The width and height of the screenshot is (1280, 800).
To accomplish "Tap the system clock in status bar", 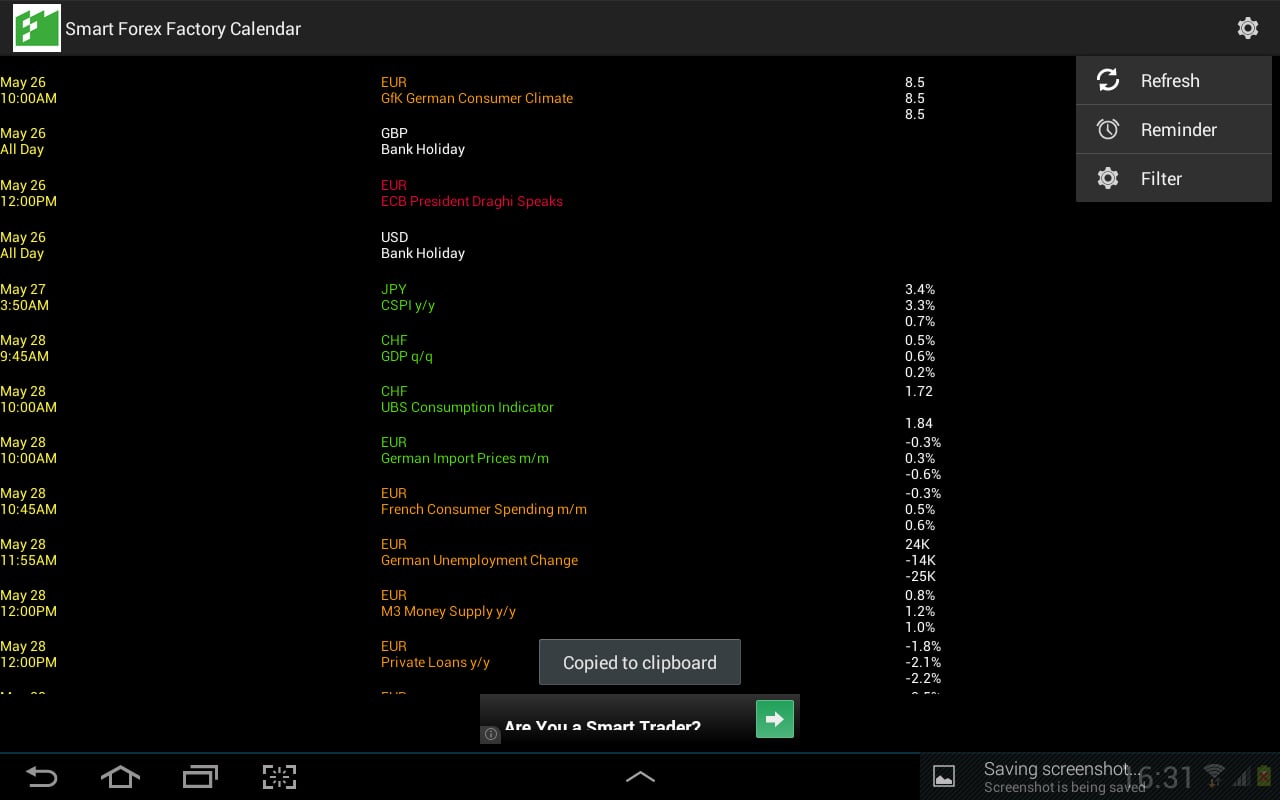I will (x=1160, y=777).
